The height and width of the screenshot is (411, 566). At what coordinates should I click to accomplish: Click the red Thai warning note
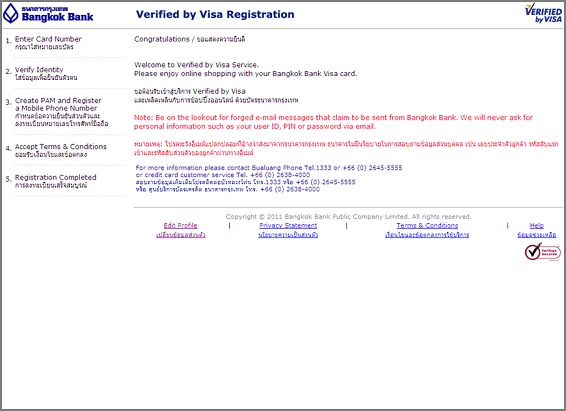pos(346,148)
